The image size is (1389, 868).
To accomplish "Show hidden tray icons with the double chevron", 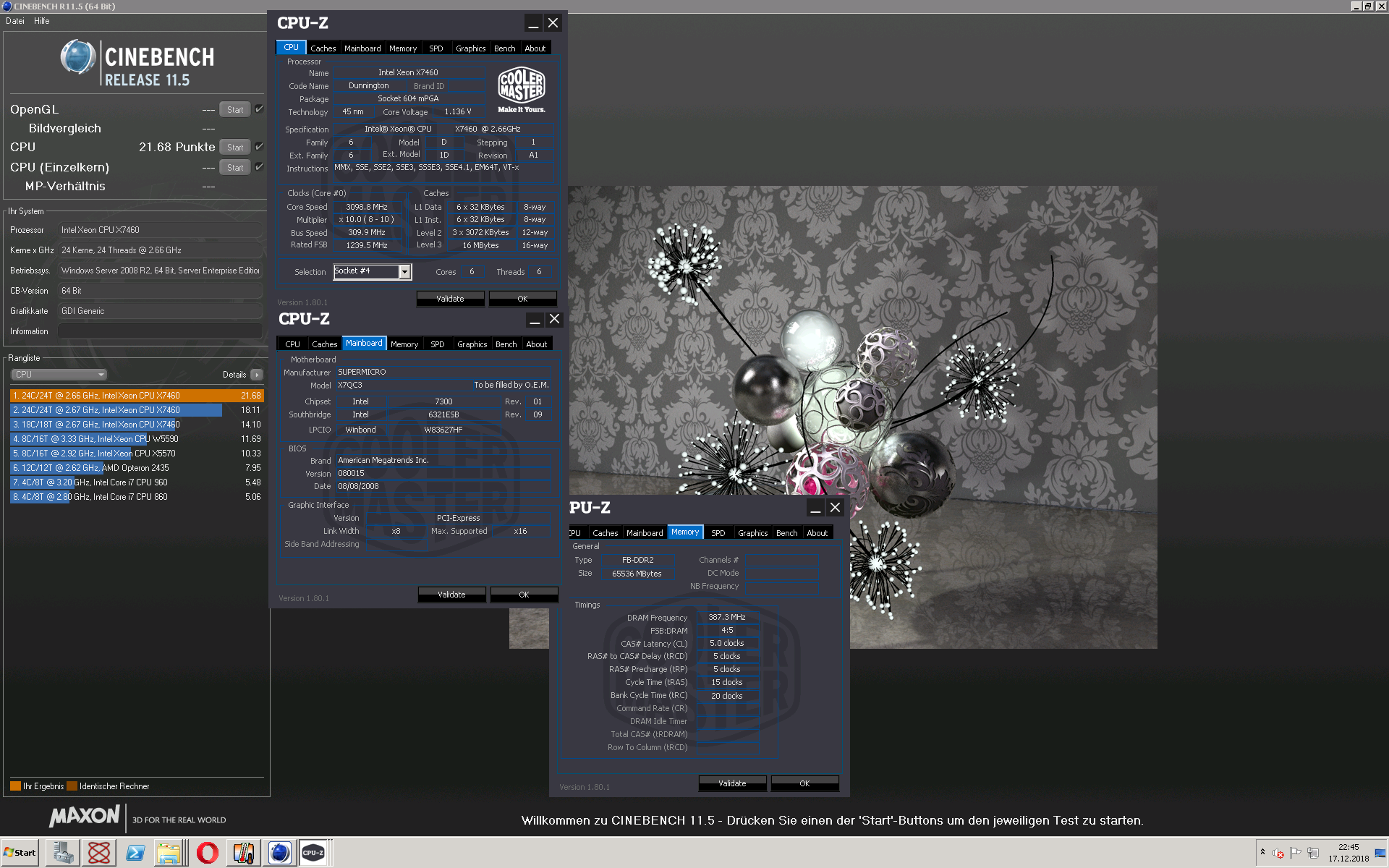I will click(x=1262, y=852).
